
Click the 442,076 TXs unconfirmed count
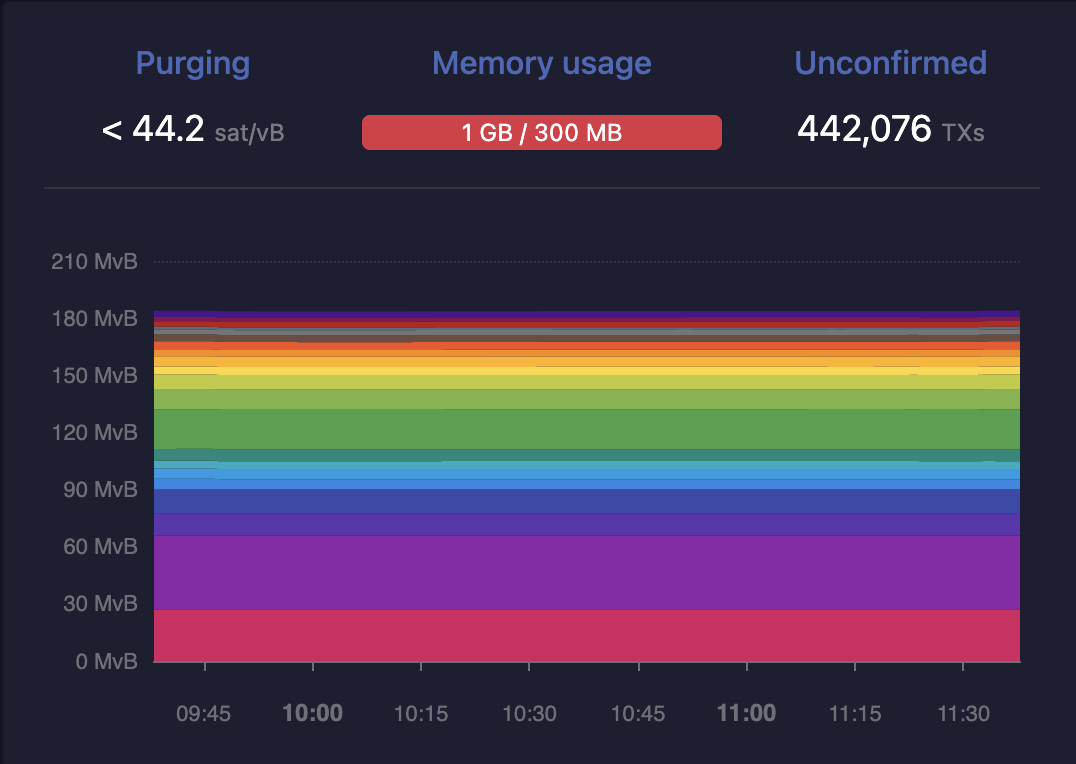(x=891, y=130)
